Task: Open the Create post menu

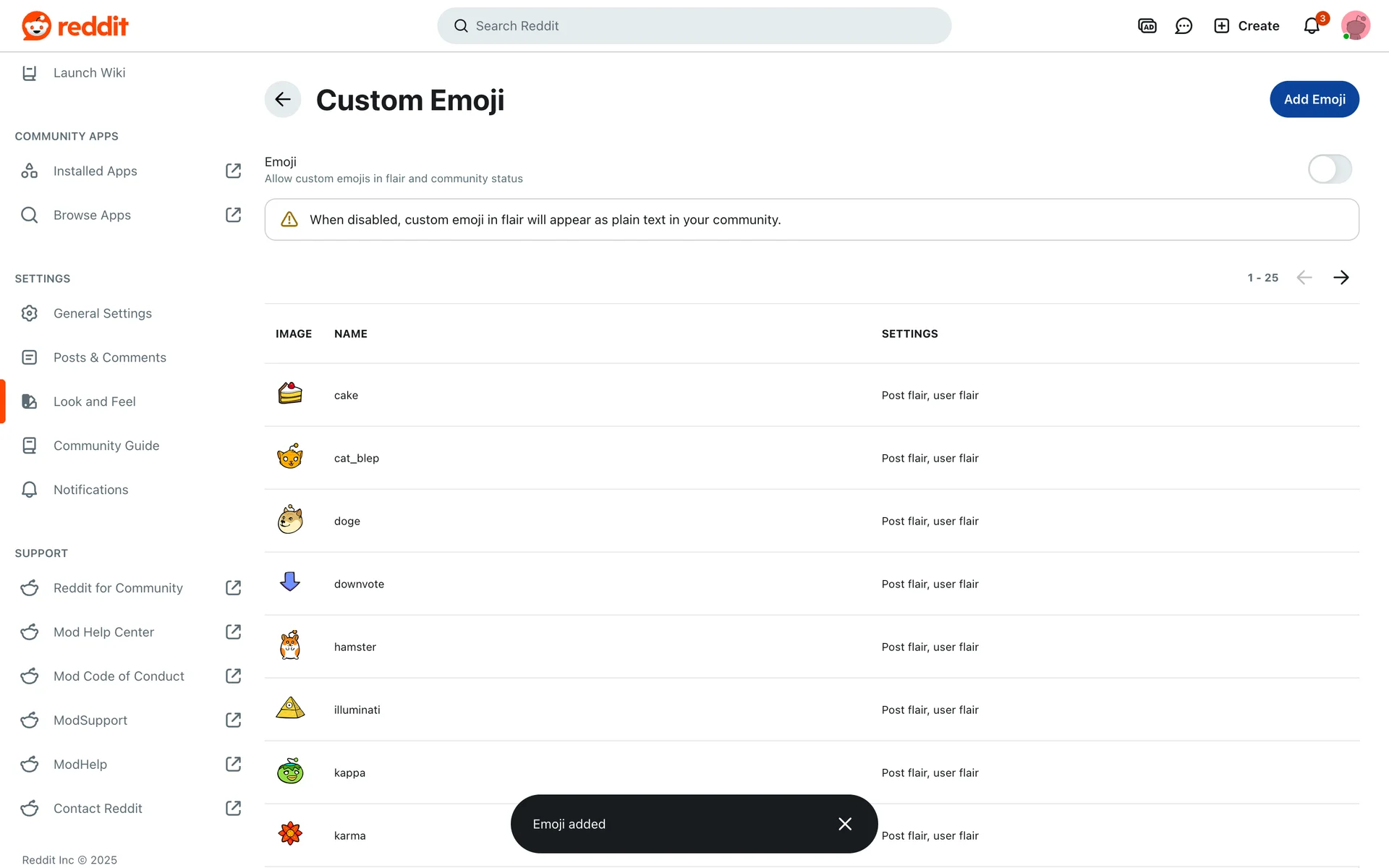Action: [1246, 26]
